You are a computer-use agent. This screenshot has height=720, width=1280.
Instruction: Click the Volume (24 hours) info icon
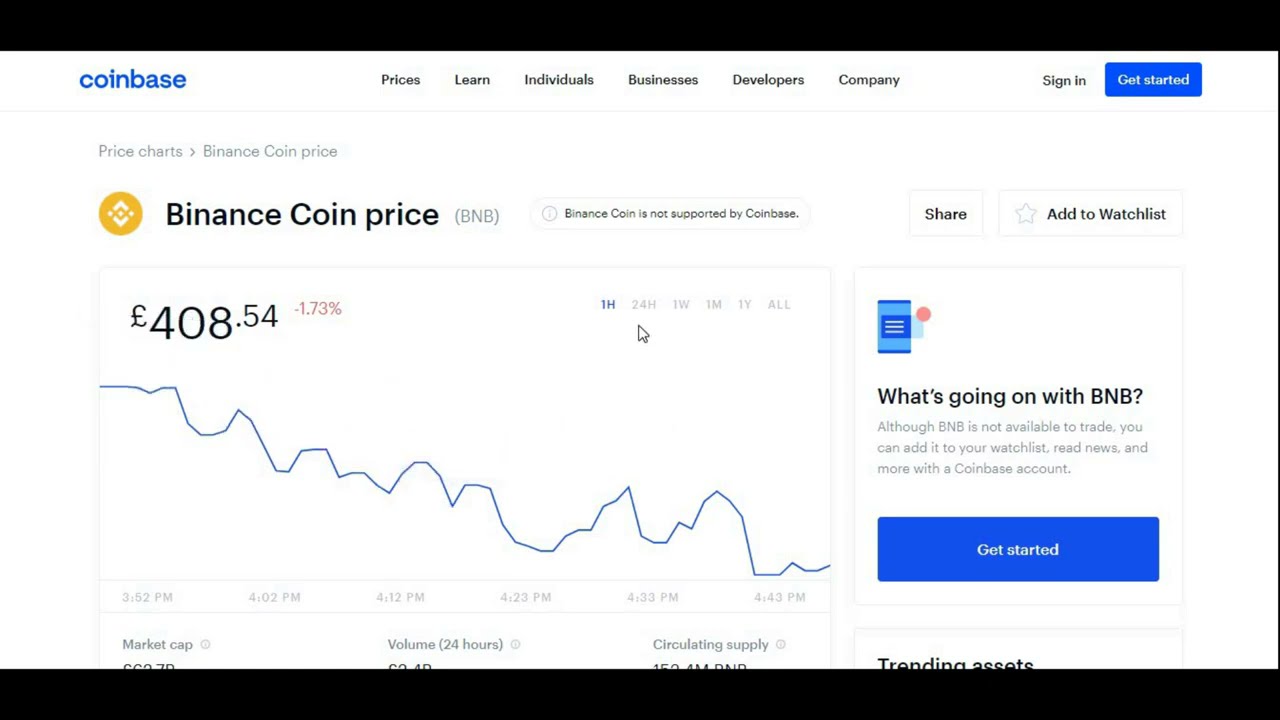515,645
